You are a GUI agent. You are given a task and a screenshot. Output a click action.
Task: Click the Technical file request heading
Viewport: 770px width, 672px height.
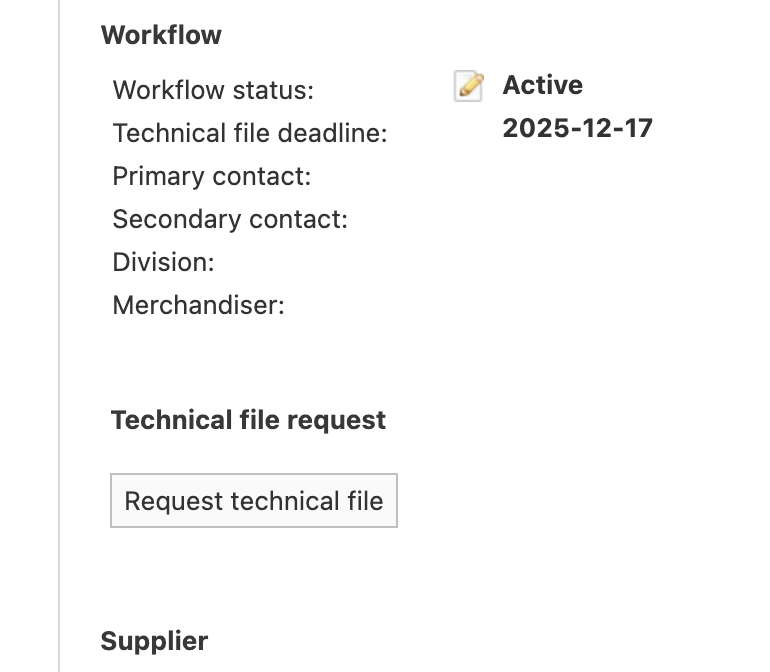[248, 420]
